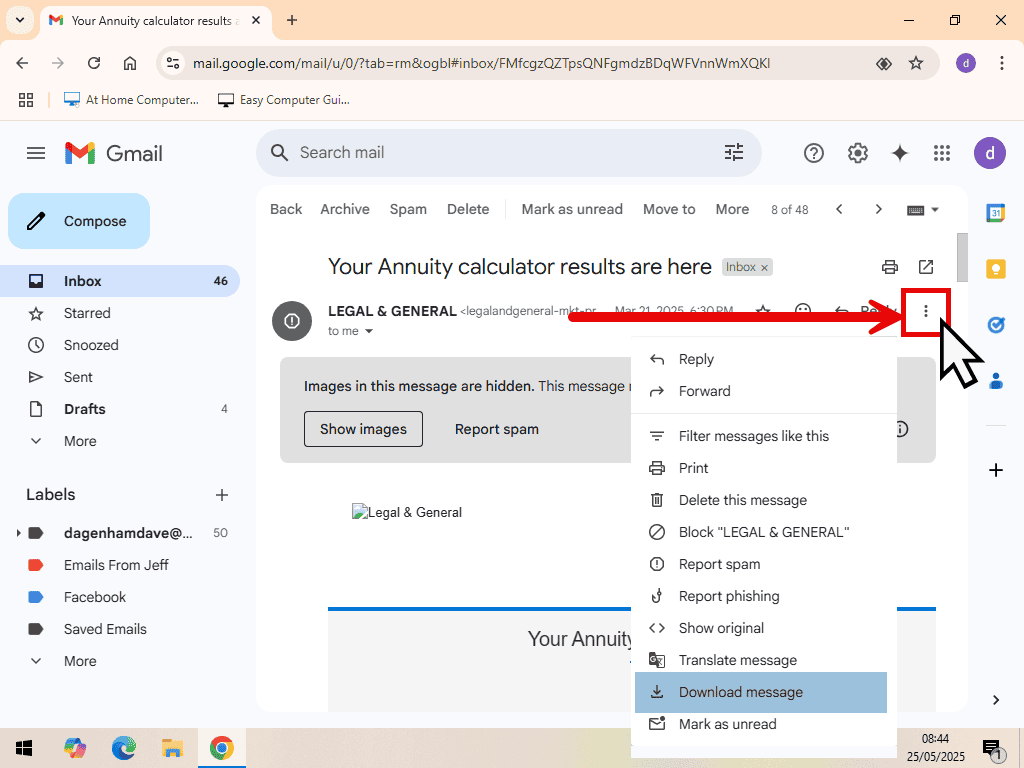Click email pane vertical scrollbar

pos(963,257)
